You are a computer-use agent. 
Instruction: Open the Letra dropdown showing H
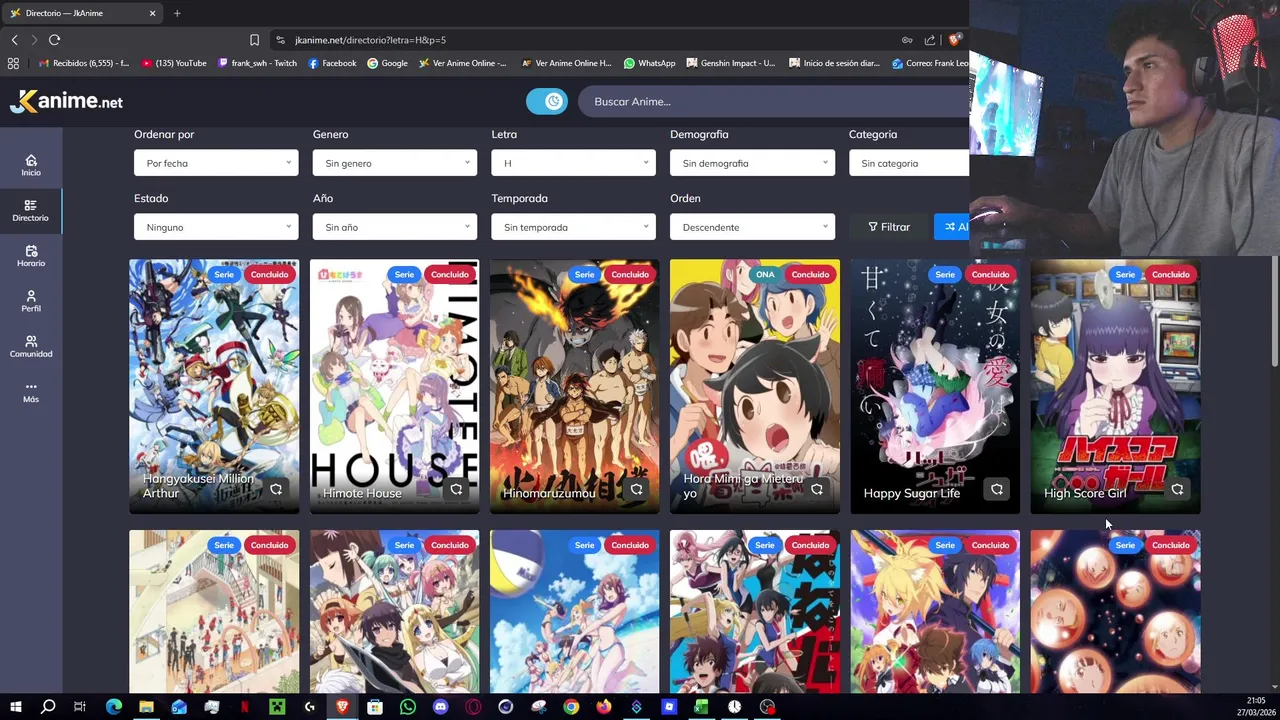pos(573,163)
